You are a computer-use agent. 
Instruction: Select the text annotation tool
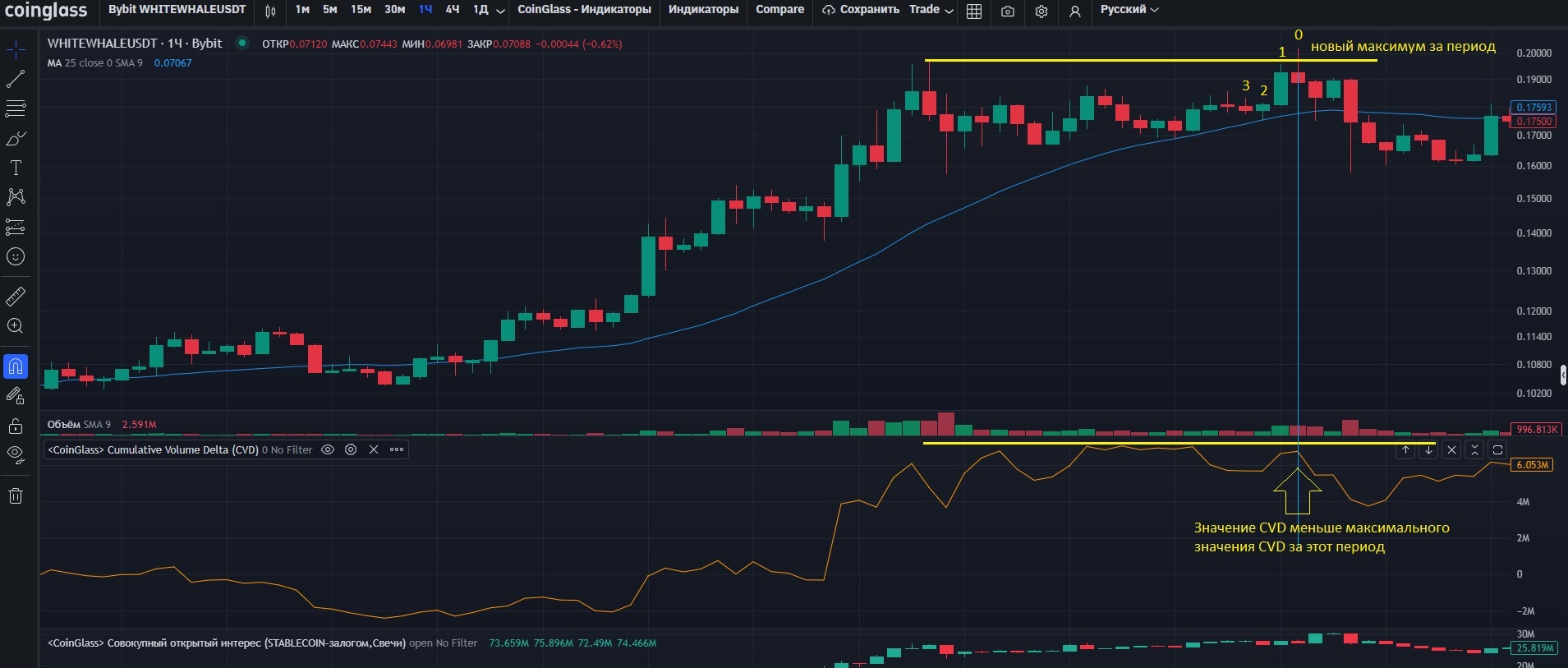tap(16, 168)
